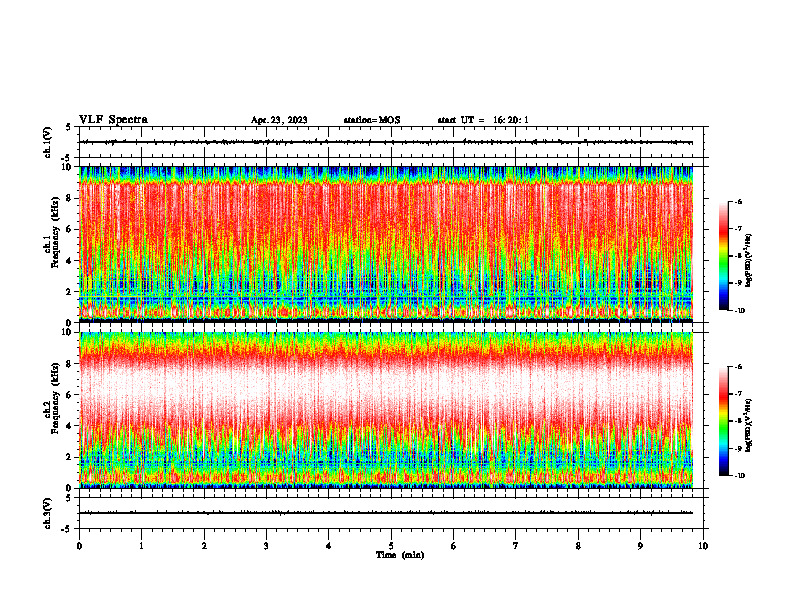Click the ch.1 color scale bar
The width and height of the screenshot is (792, 612).
(723, 256)
